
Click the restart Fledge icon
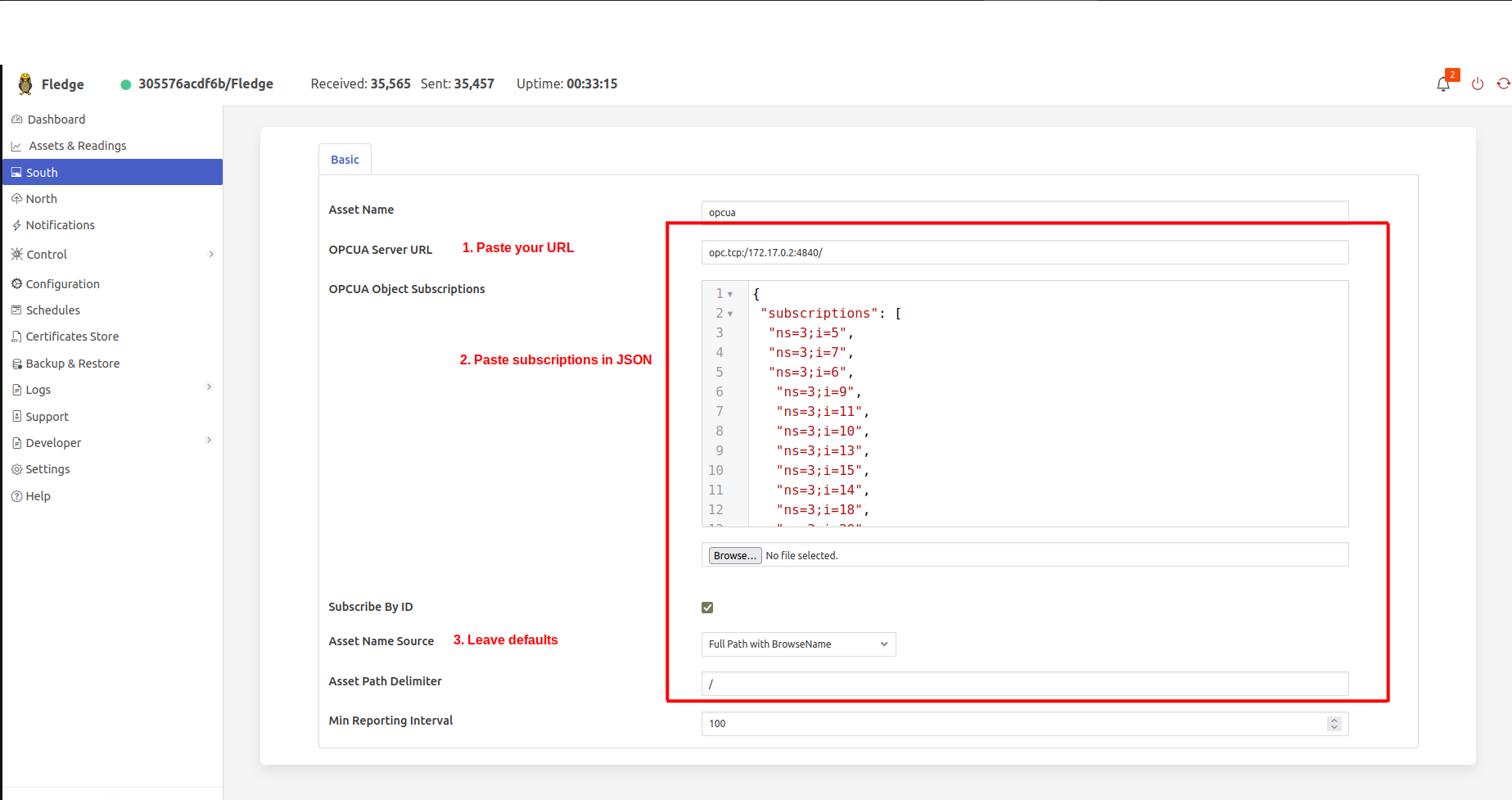(1503, 84)
